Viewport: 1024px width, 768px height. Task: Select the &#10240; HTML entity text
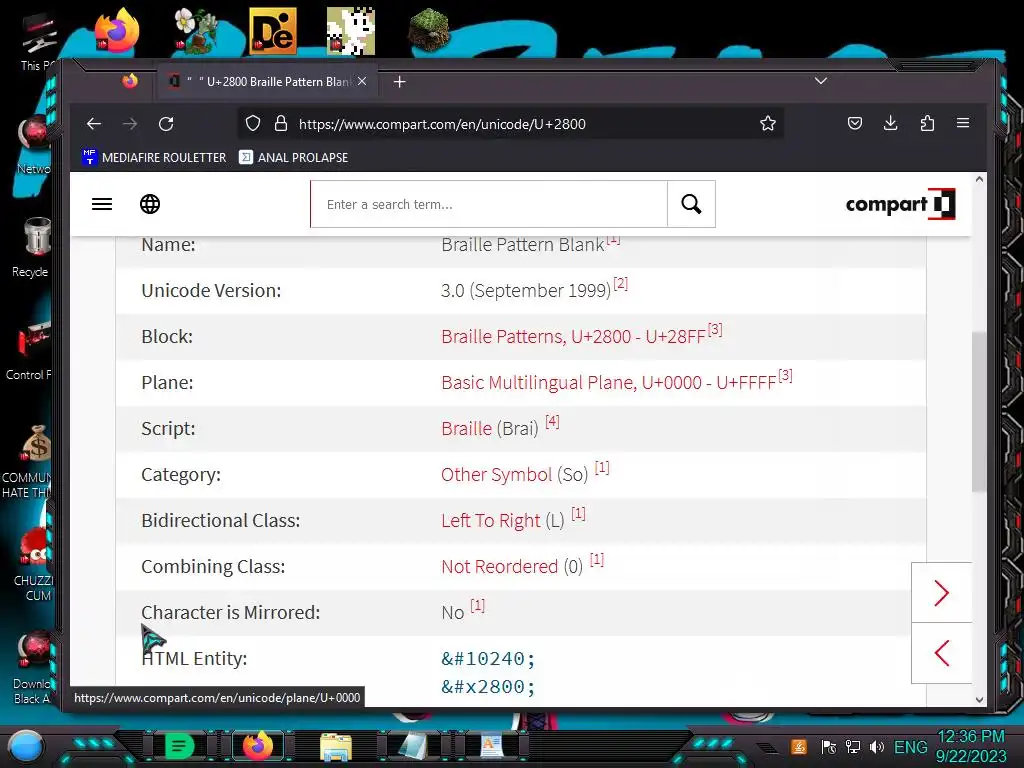(488, 658)
